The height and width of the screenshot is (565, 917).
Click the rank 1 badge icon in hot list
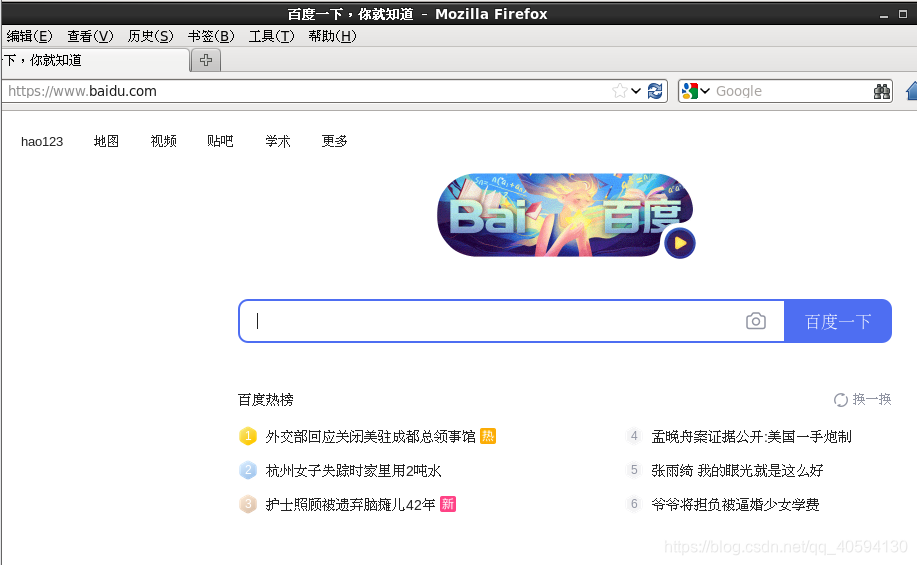click(x=248, y=436)
